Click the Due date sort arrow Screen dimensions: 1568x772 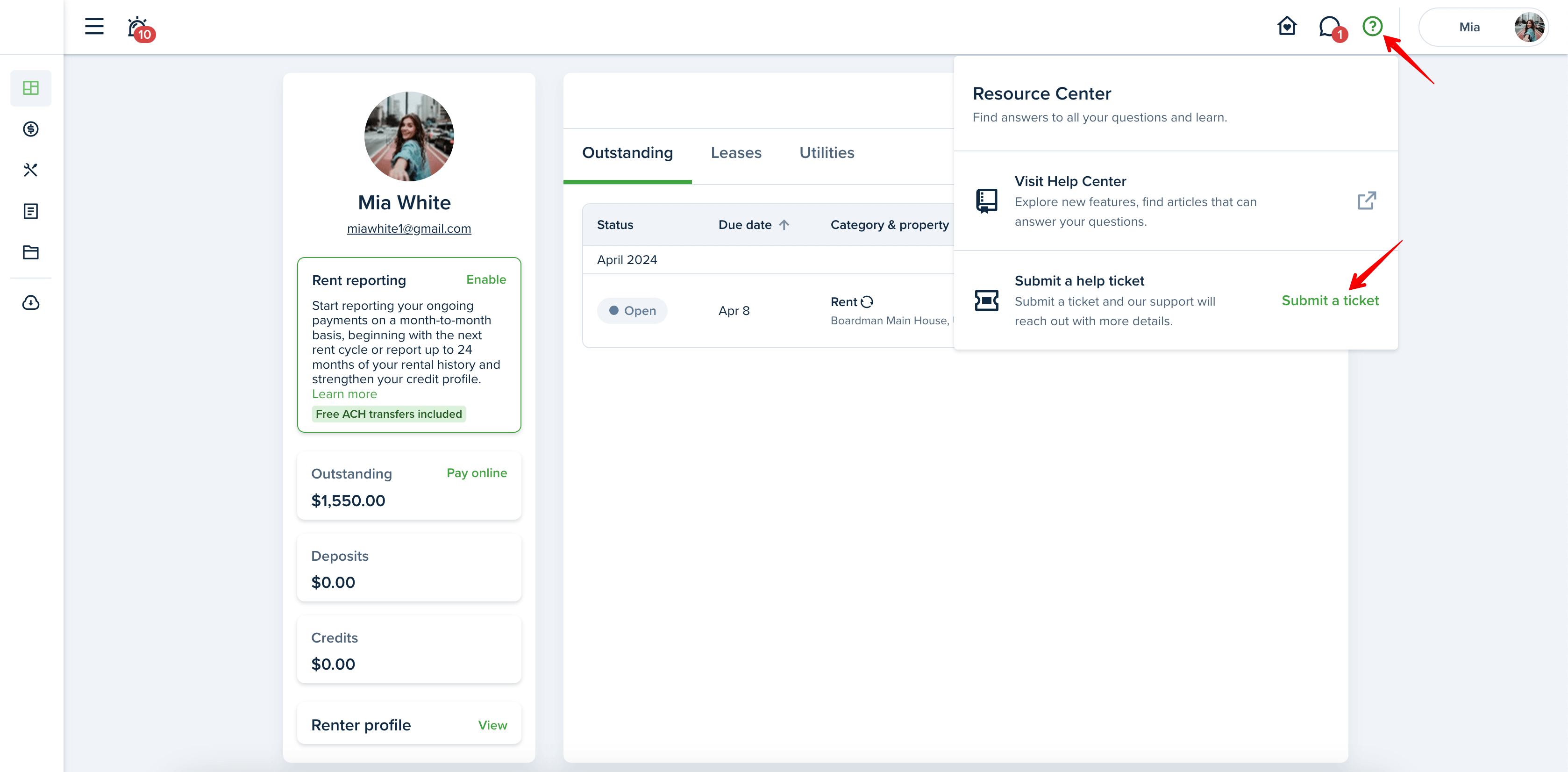coord(784,225)
